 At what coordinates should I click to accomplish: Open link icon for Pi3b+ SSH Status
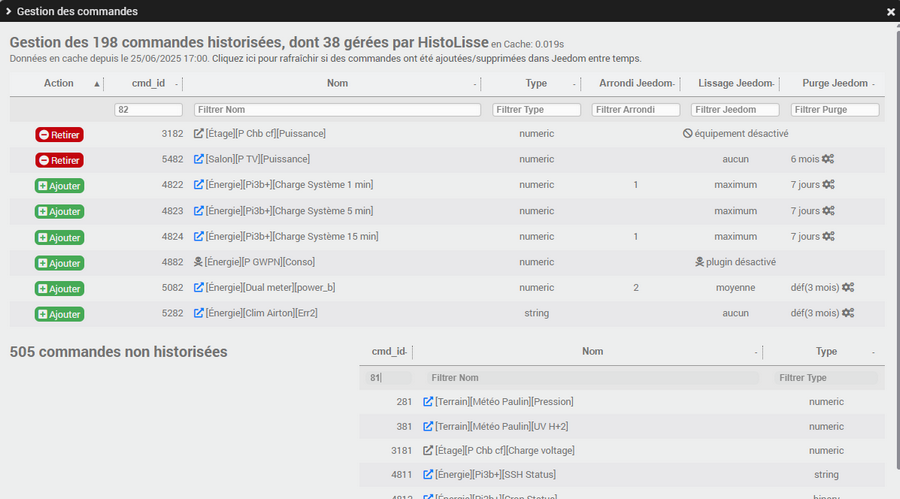429,474
